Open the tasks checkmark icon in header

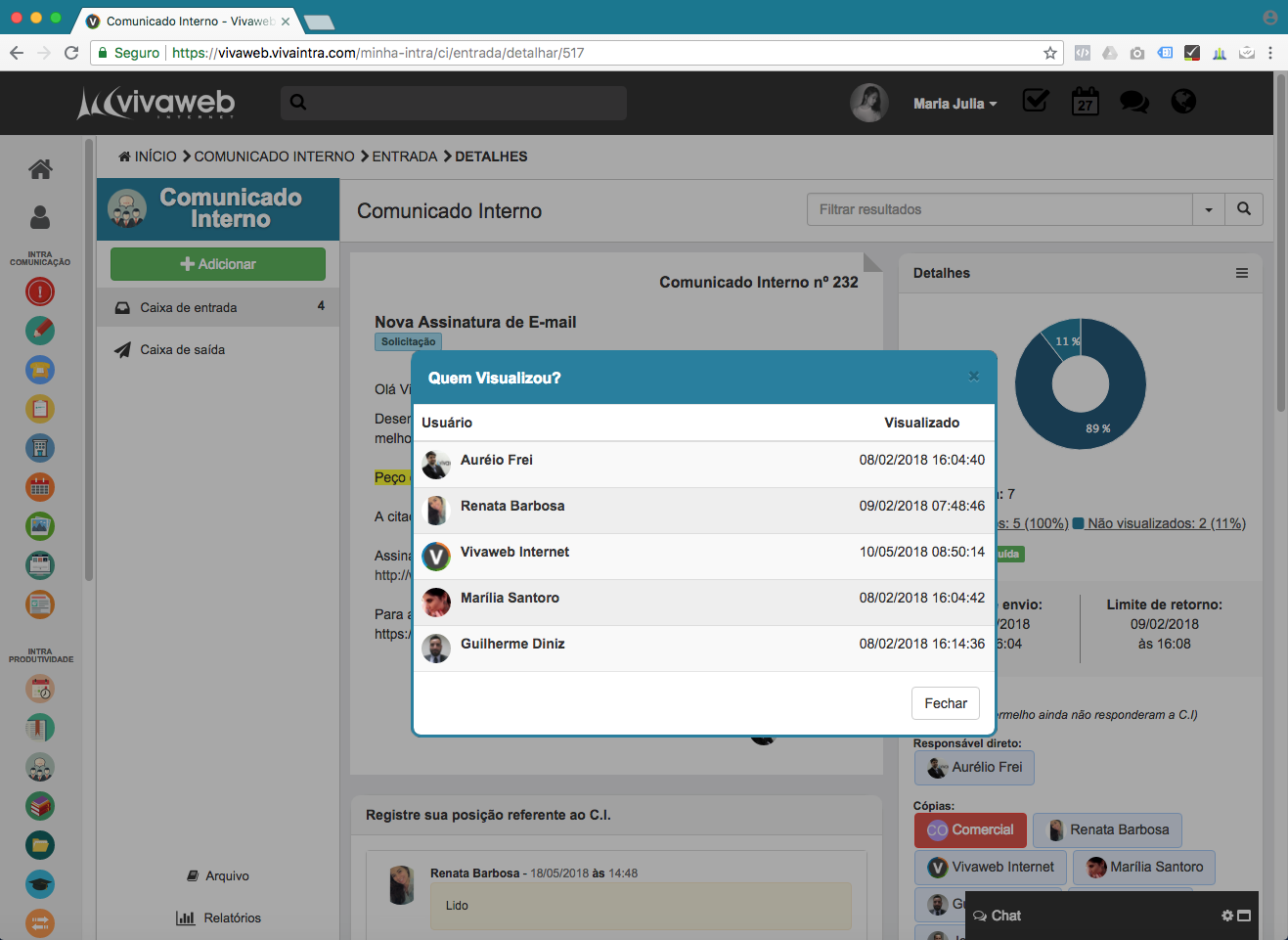pyautogui.click(x=1036, y=102)
